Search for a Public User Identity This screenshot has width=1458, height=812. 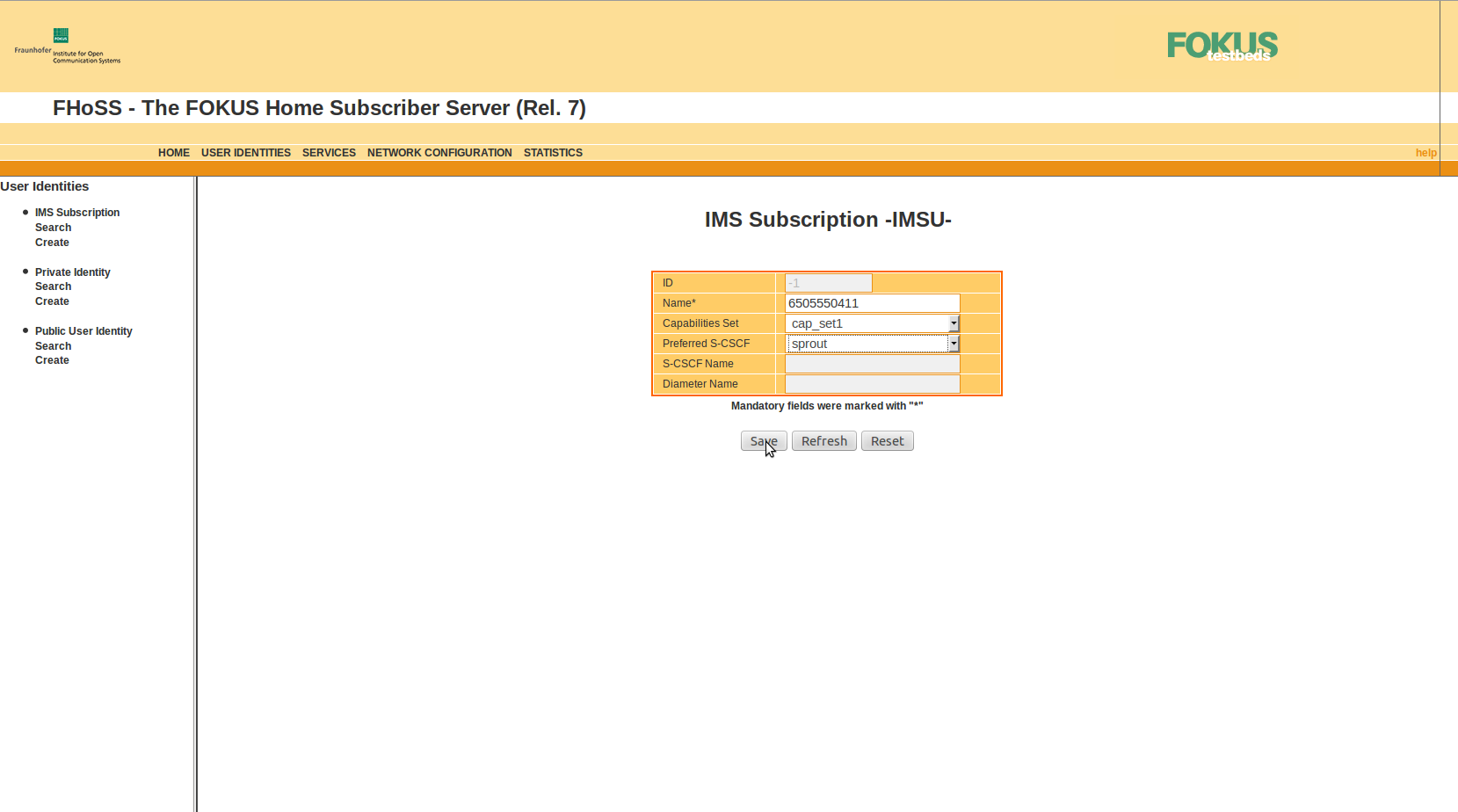(x=53, y=345)
